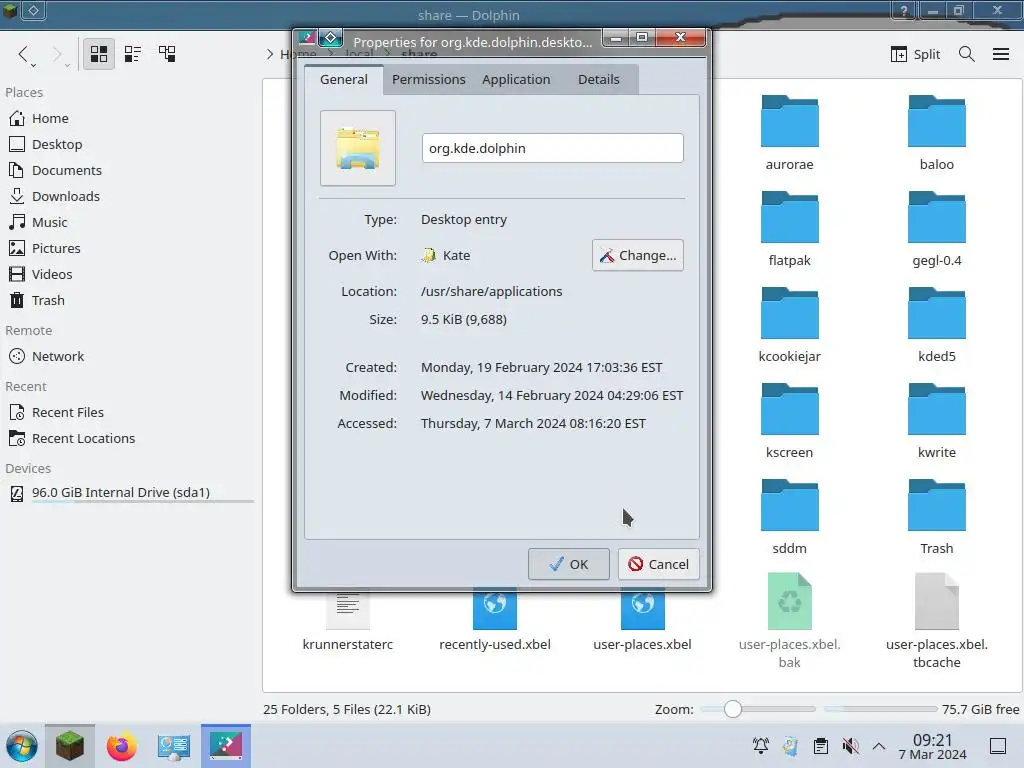Select the kcookiejar folder
1024x768 pixels.
click(790, 325)
